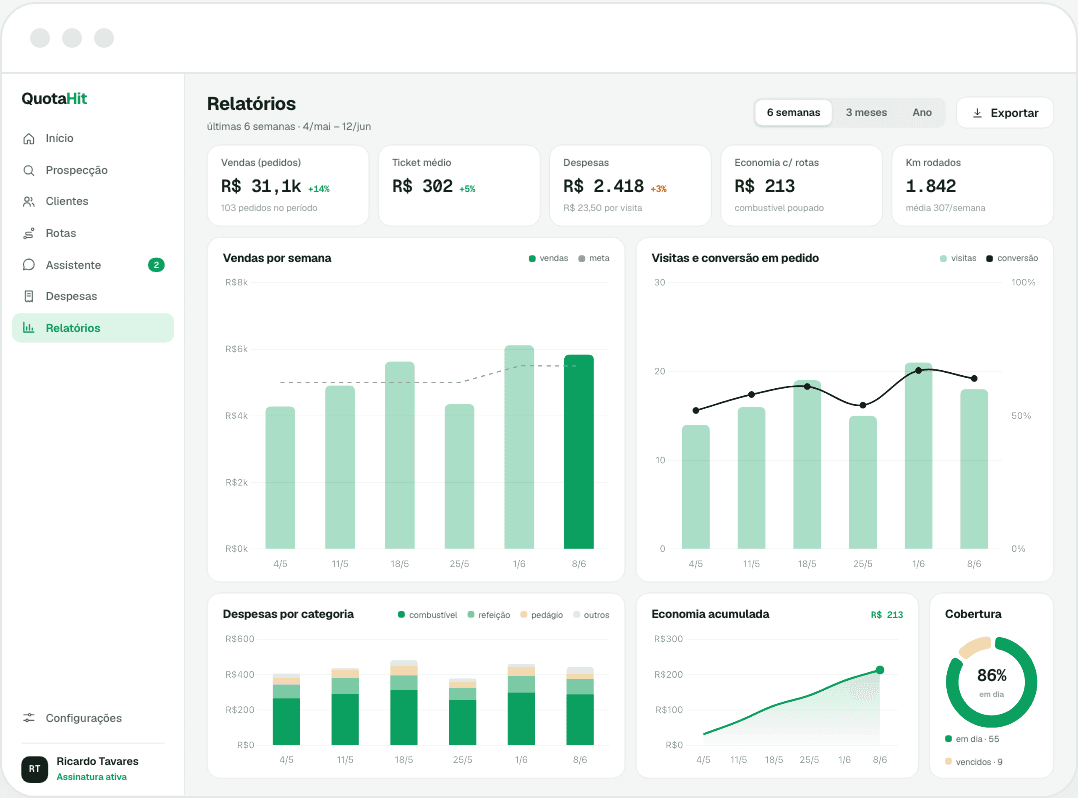Click the Clientes people icon
This screenshot has width=1078, height=798.
click(x=29, y=201)
